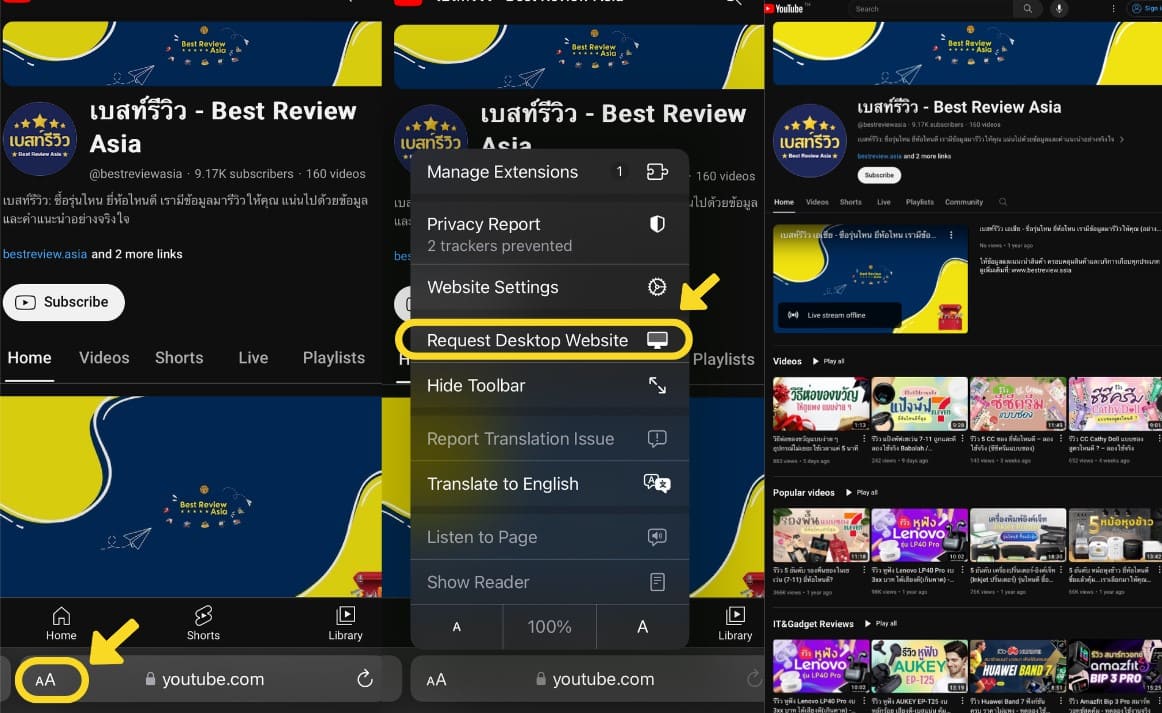Viewport: 1162px width, 713px height.
Task: Reset zoom by tapping the 100% value
Action: pos(549,627)
